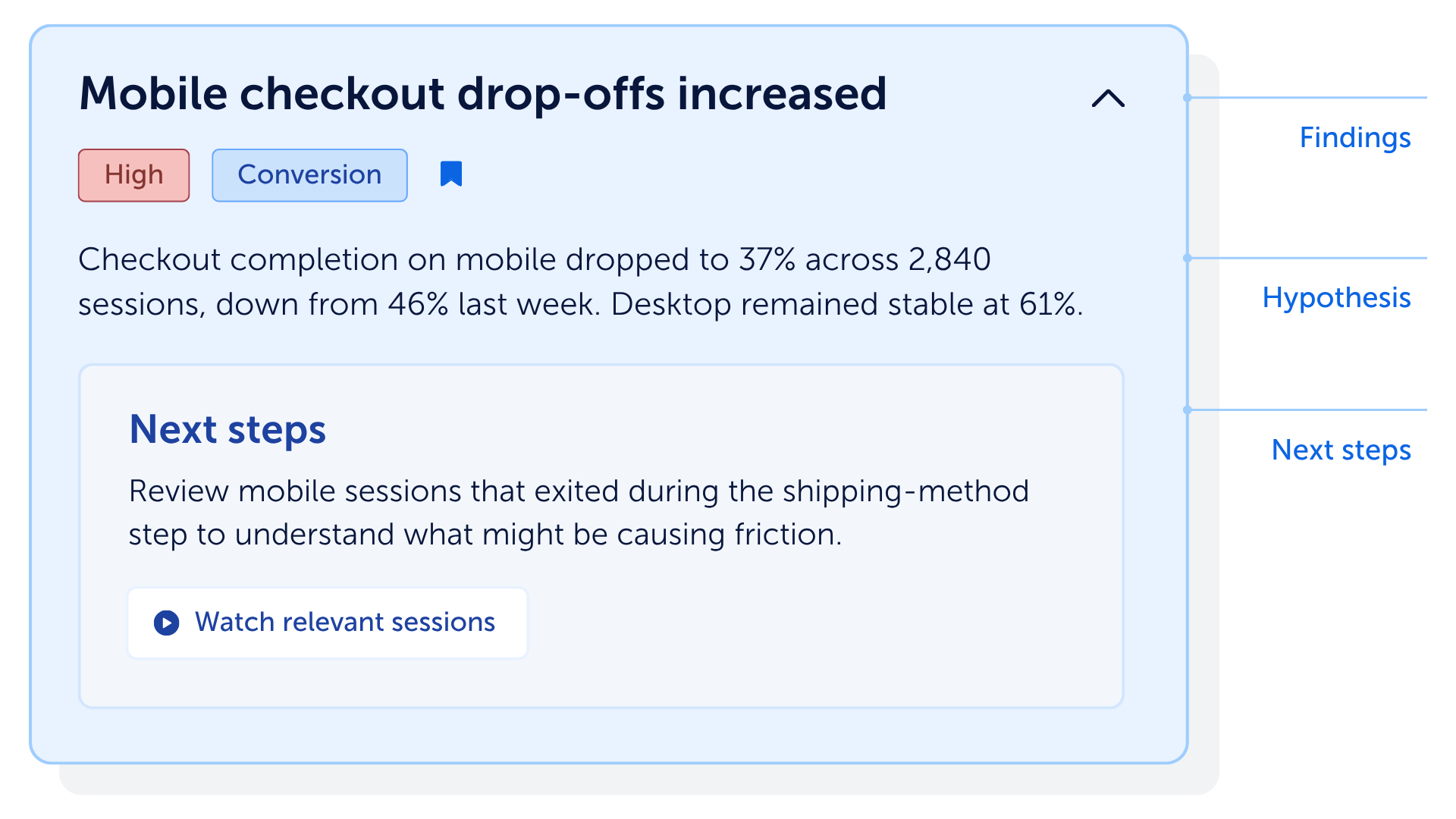Click the play icon in Watch sessions
The image size is (1456, 819).
coord(167,623)
